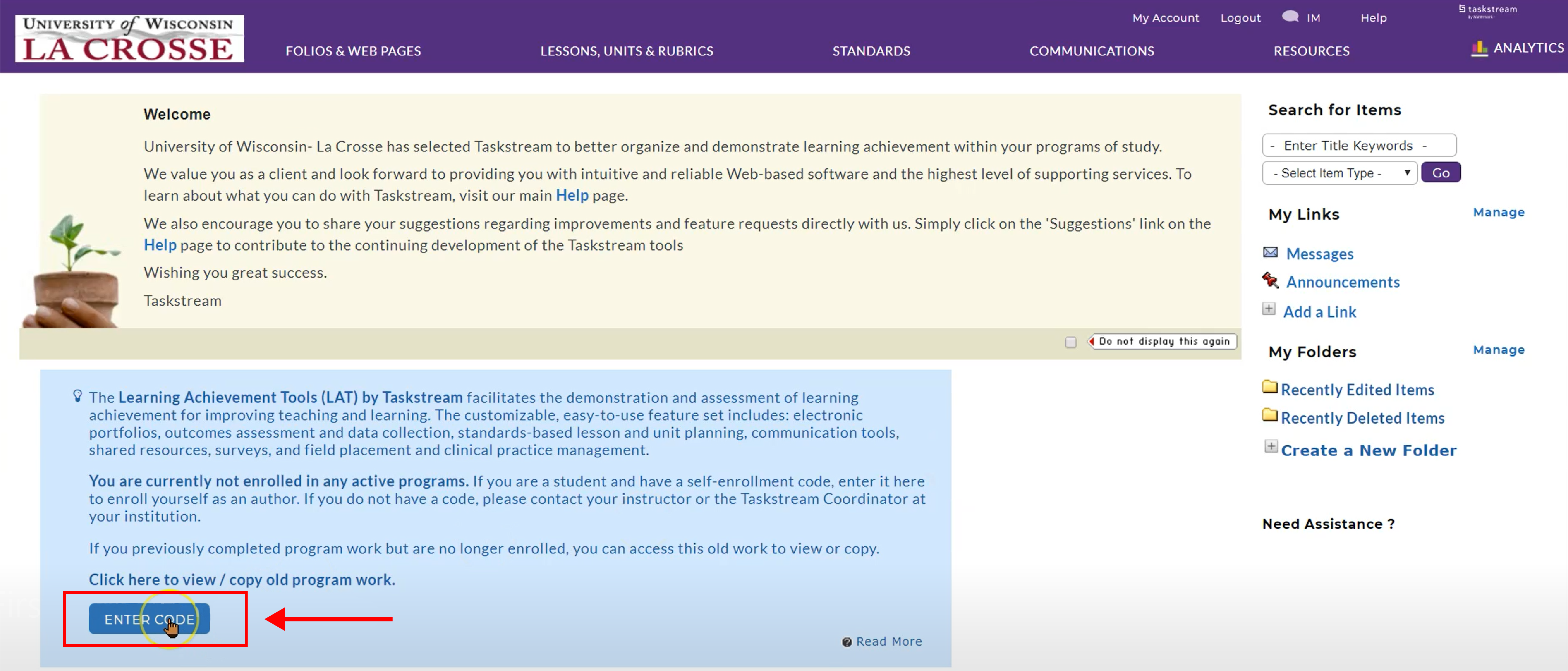Click the Enter Title Keywords search field
The height and width of the screenshot is (671, 1568).
click(x=1359, y=146)
